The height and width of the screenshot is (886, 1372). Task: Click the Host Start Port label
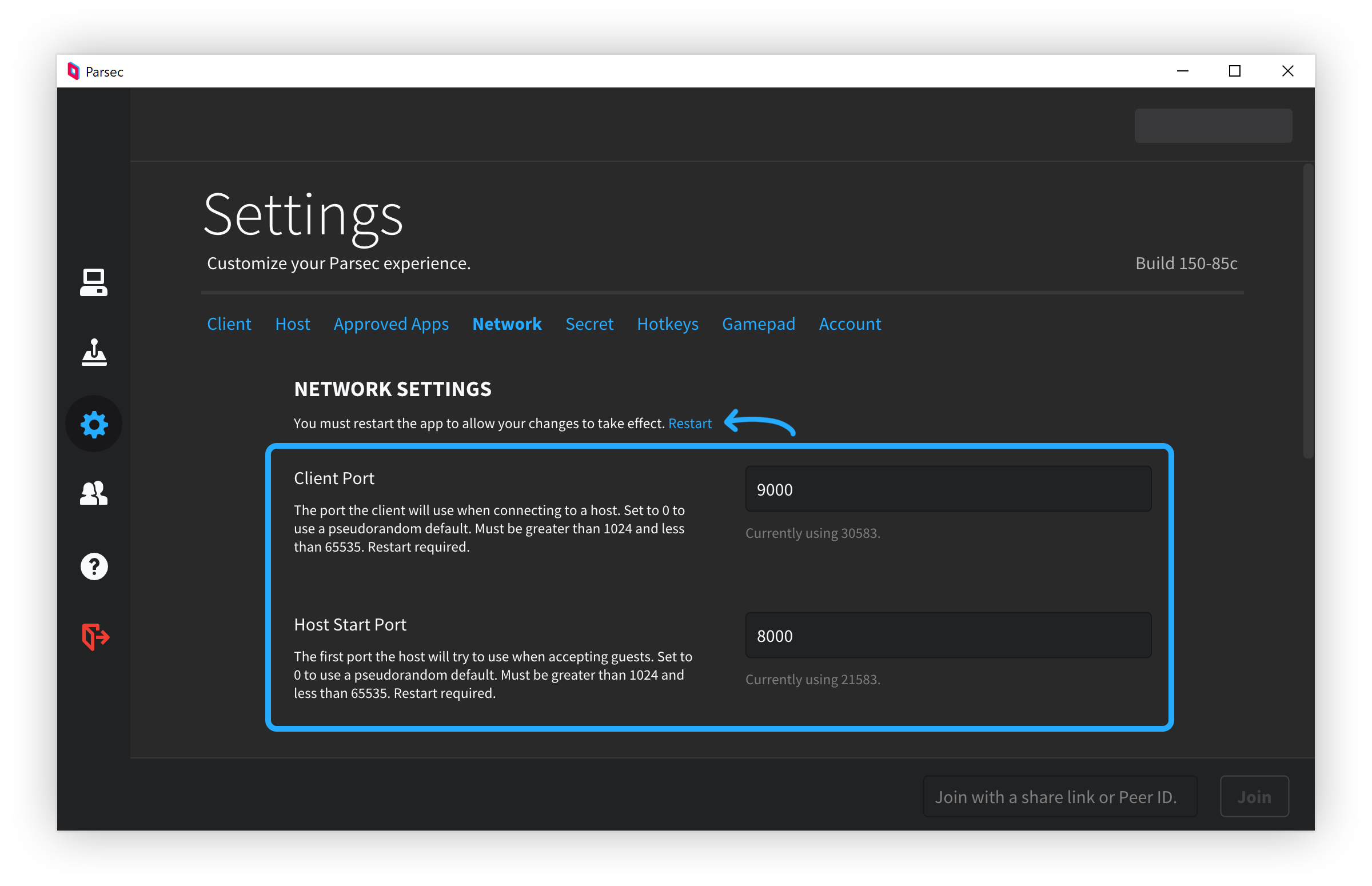pyautogui.click(x=350, y=624)
